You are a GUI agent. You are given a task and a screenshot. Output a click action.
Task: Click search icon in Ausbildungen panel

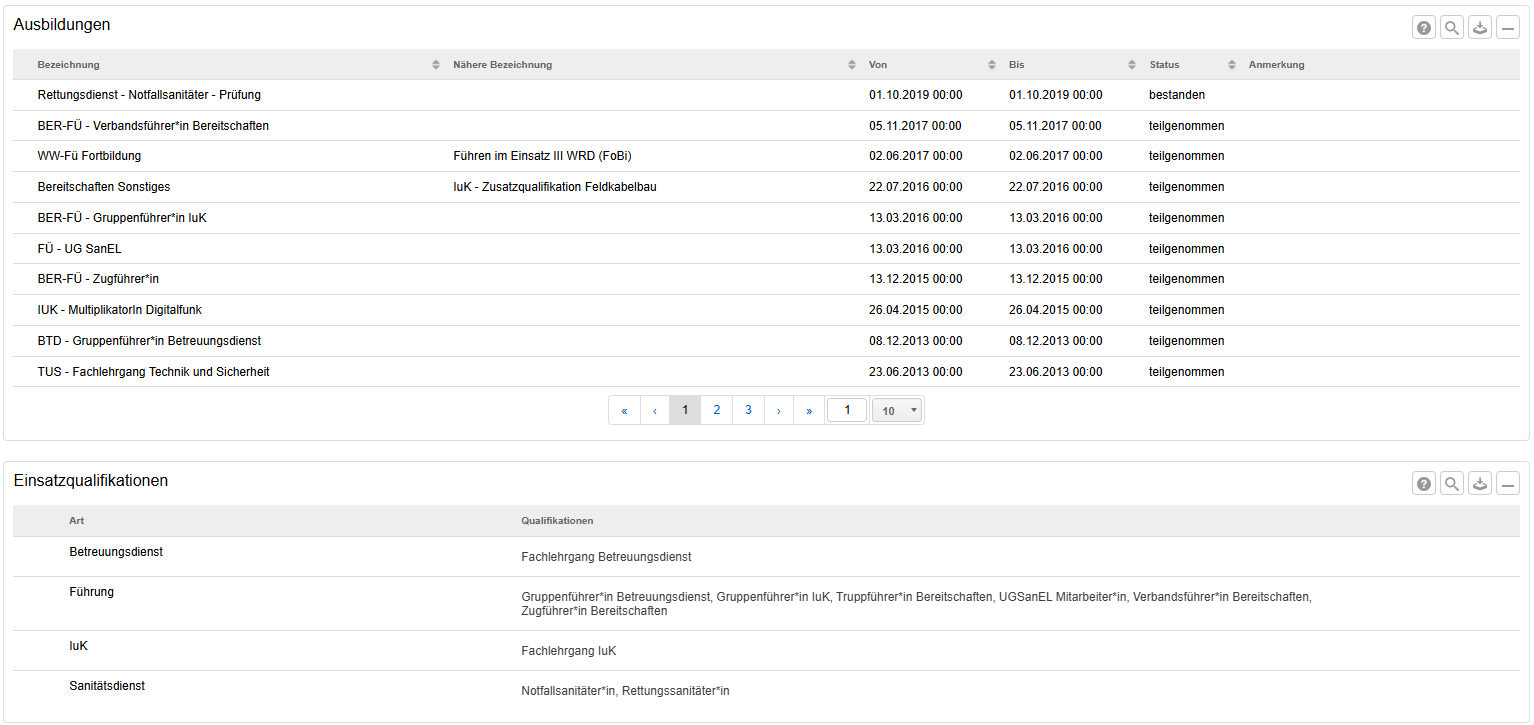(x=1451, y=28)
